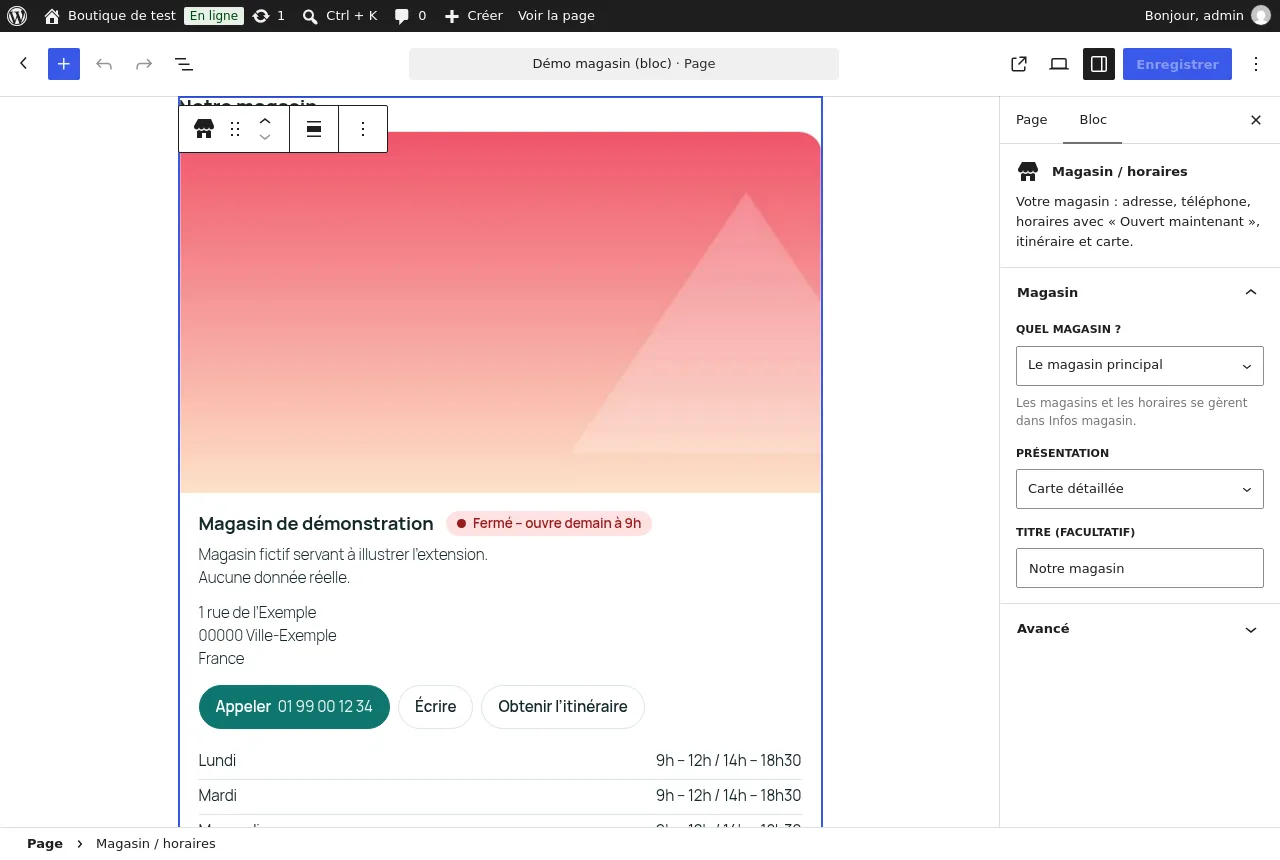Open the device preview laptop icon
The image size is (1280, 860).
1059,64
